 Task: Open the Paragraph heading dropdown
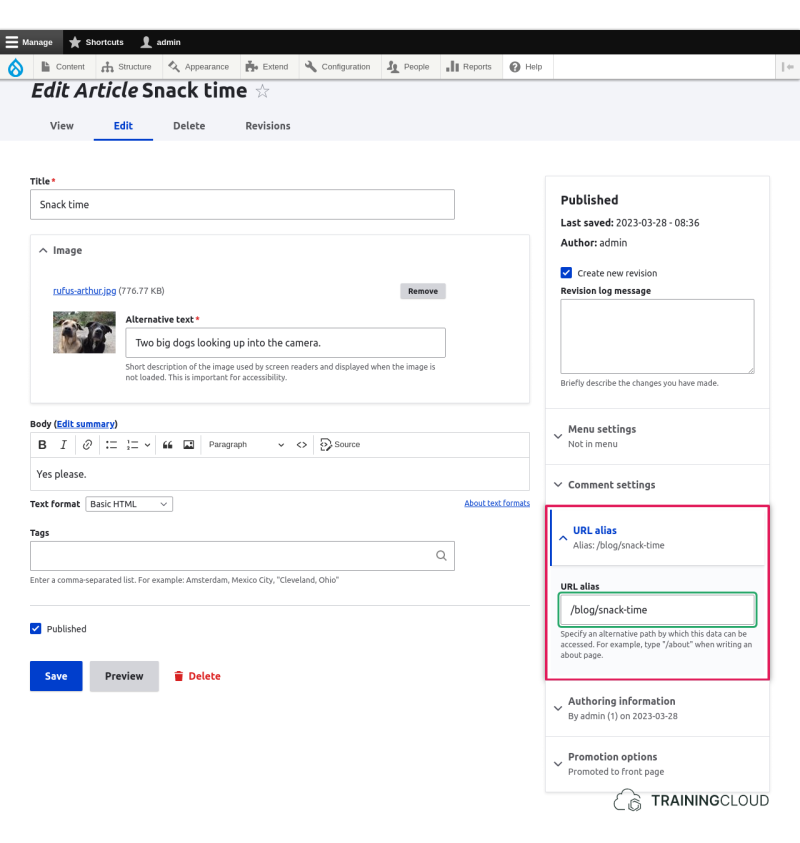[246, 445]
